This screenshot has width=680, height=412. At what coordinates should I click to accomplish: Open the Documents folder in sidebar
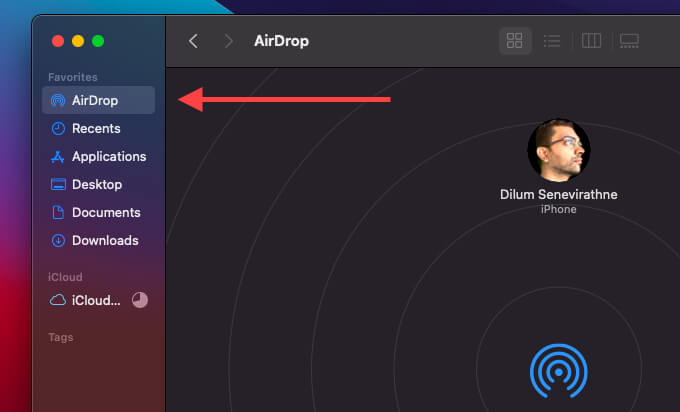click(98, 213)
